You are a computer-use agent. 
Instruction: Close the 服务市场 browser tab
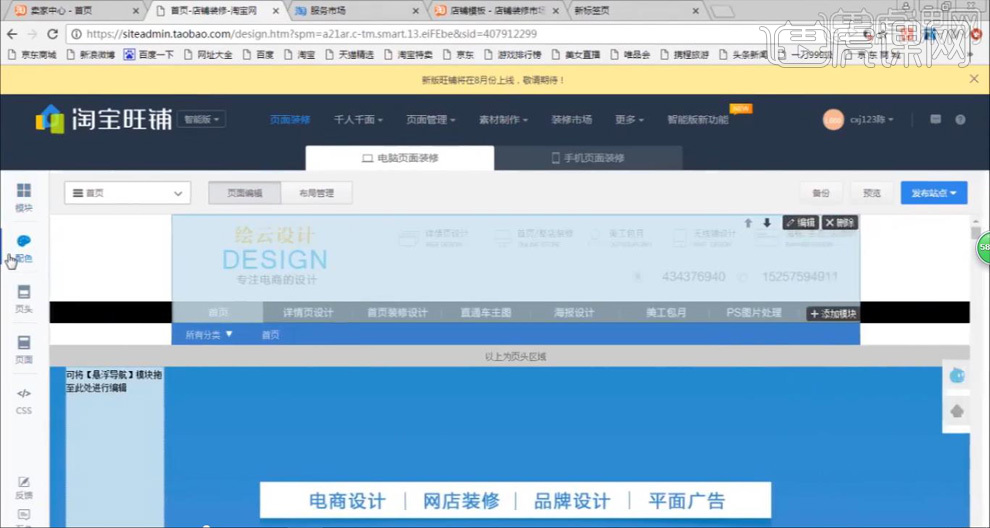pyautogui.click(x=415, y=11)
